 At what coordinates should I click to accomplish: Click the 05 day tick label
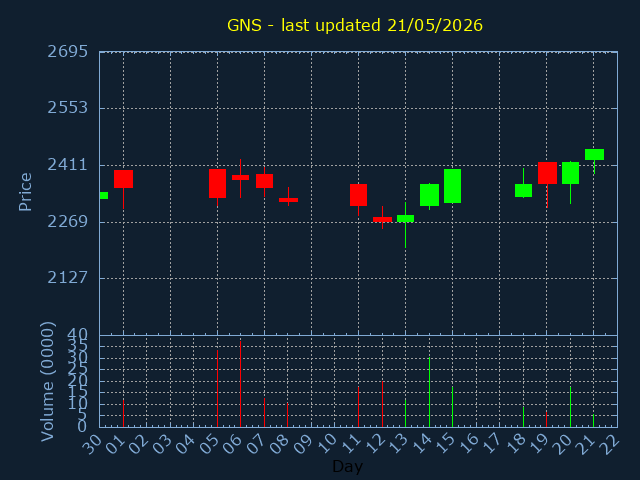click(209, 443)
